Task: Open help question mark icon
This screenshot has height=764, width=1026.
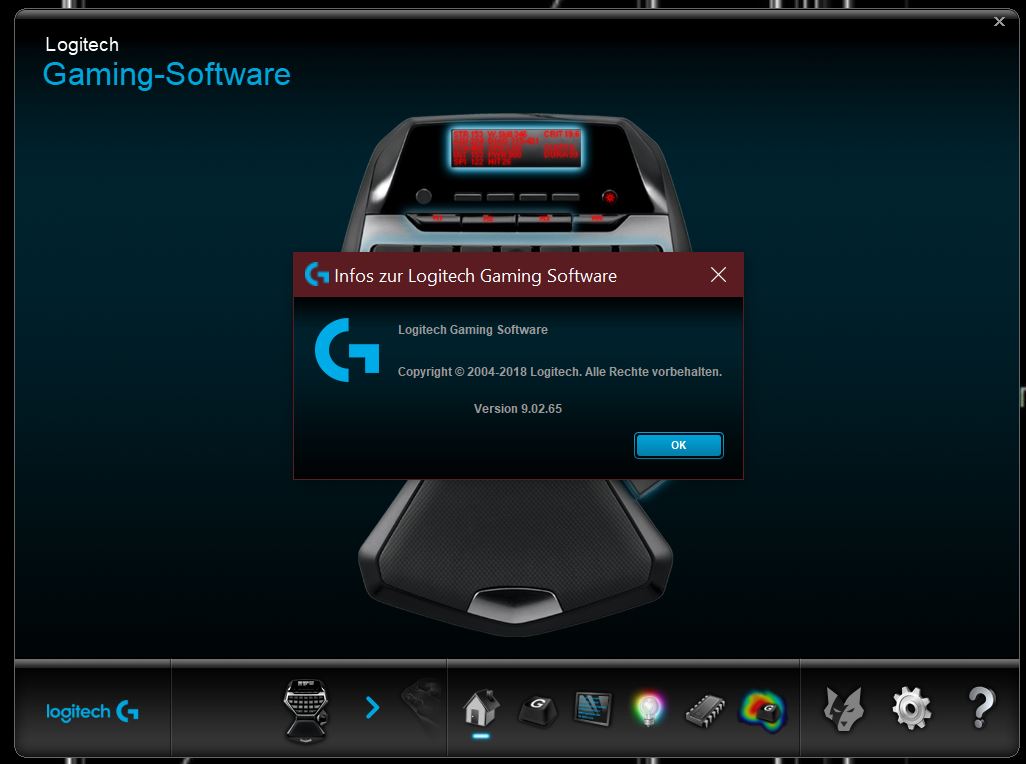Action: 981,708
